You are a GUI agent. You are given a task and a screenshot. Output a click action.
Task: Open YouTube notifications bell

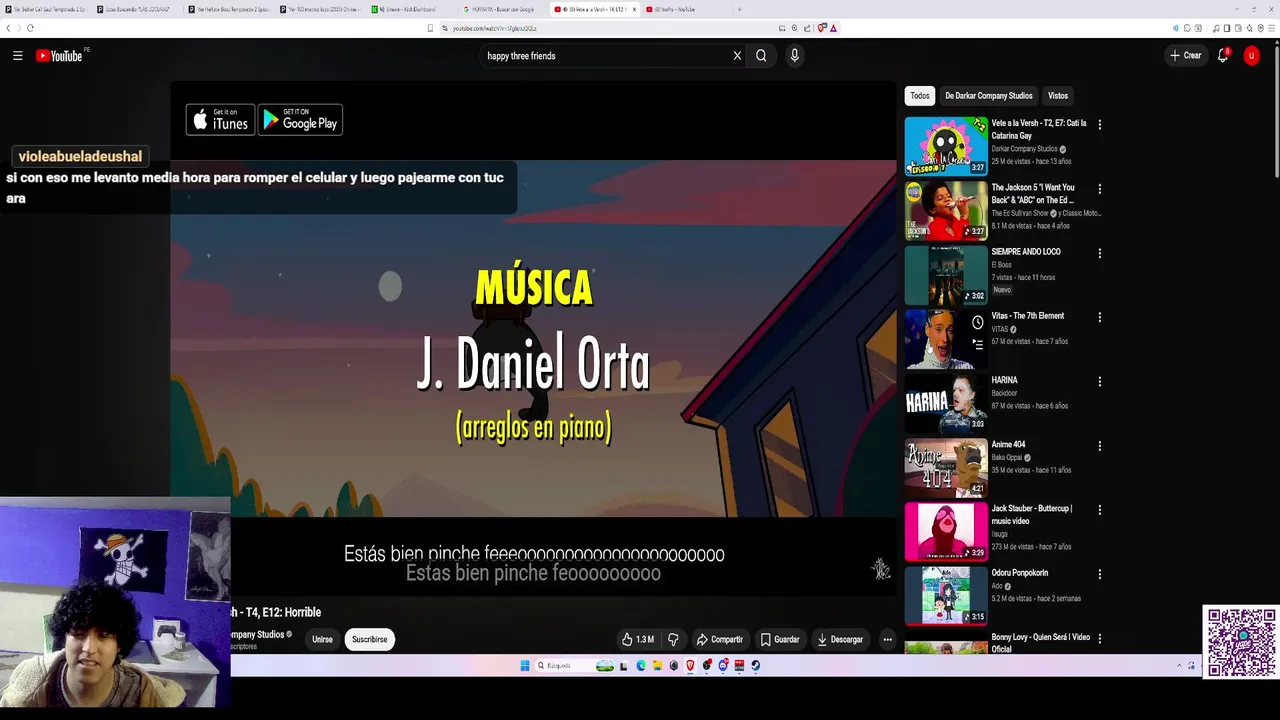pyautogui.click(x=1223, y=56)
